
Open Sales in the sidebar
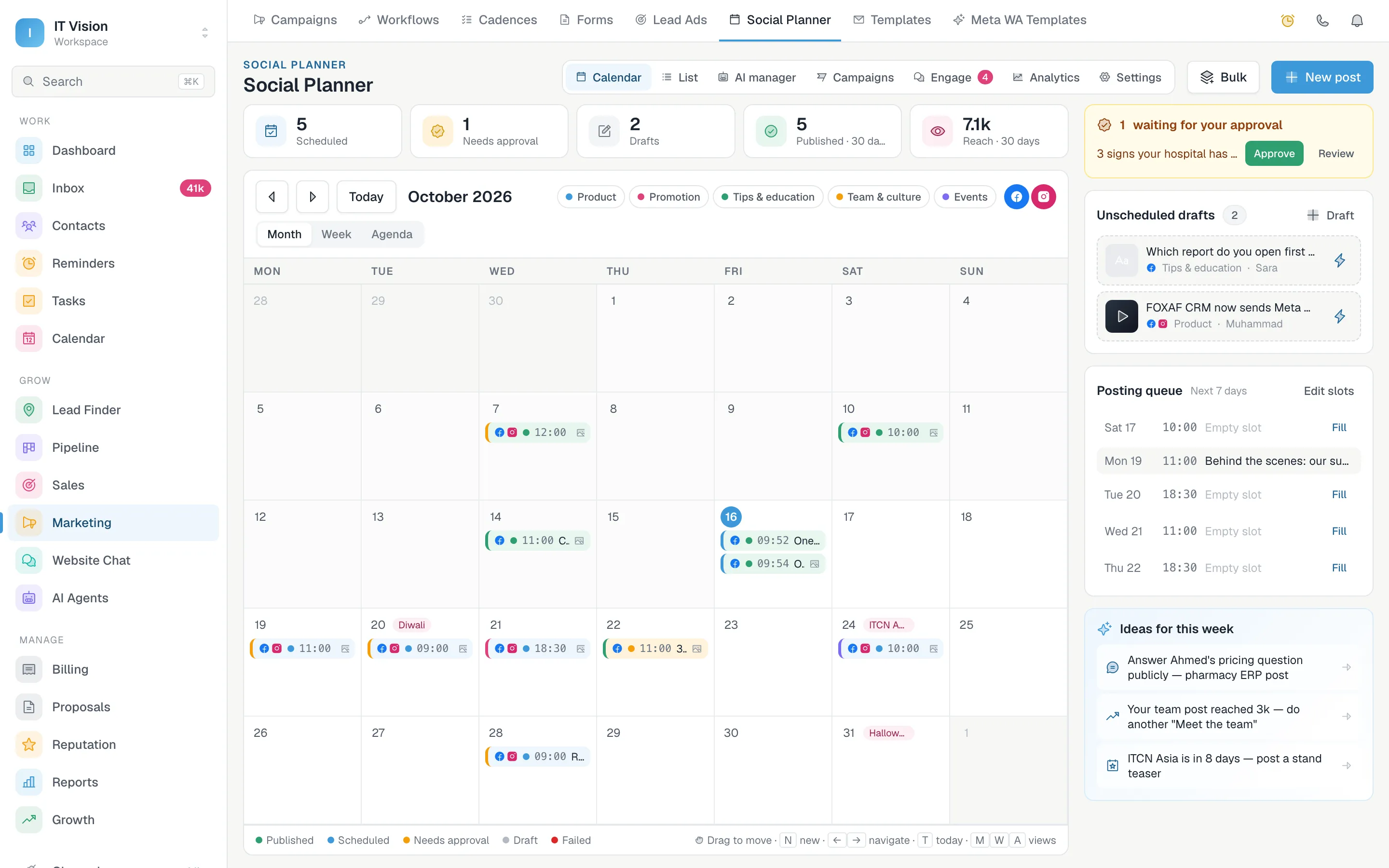[114, 485]
